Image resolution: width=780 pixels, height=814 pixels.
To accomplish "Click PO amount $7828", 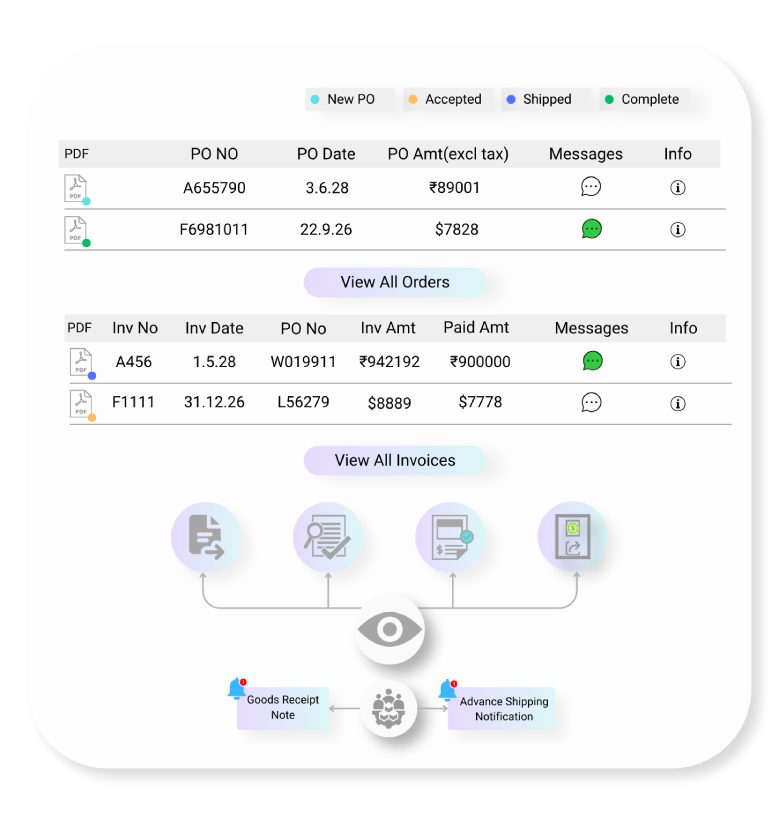I will click(x=457, y=229).
